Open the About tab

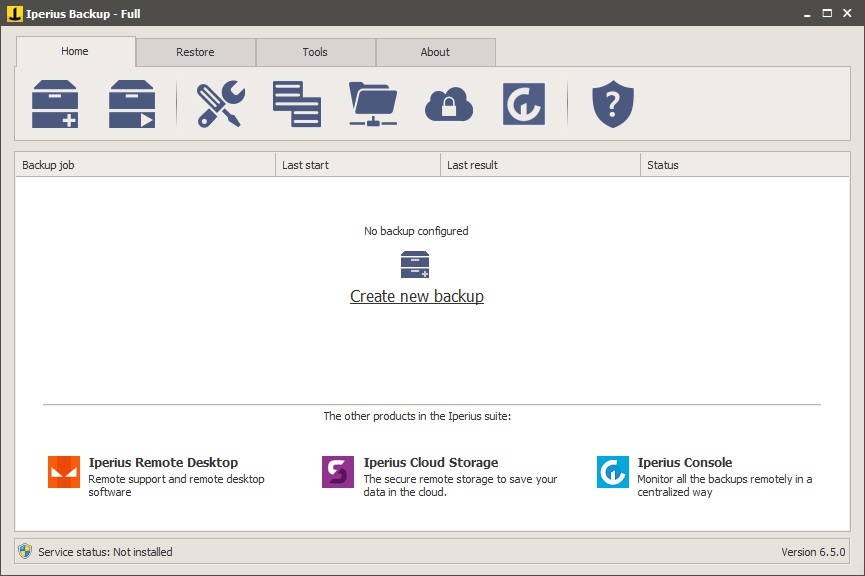click(435, 51)
